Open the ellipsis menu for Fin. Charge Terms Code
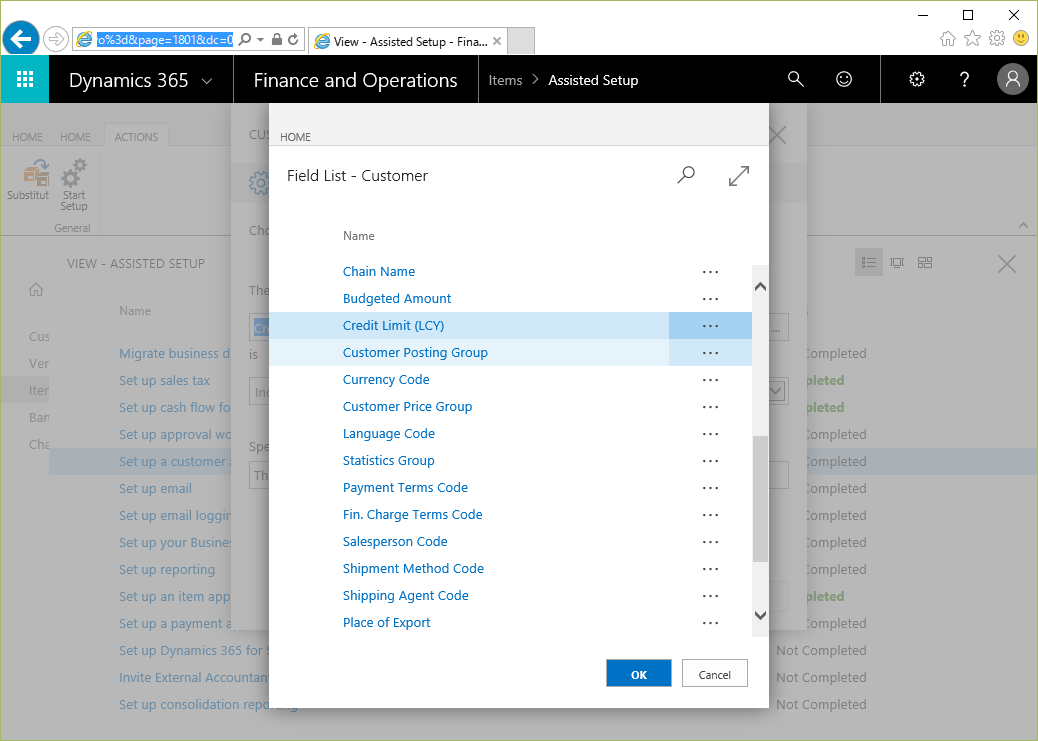The image size is (1038, 741). tap(710, 515)
